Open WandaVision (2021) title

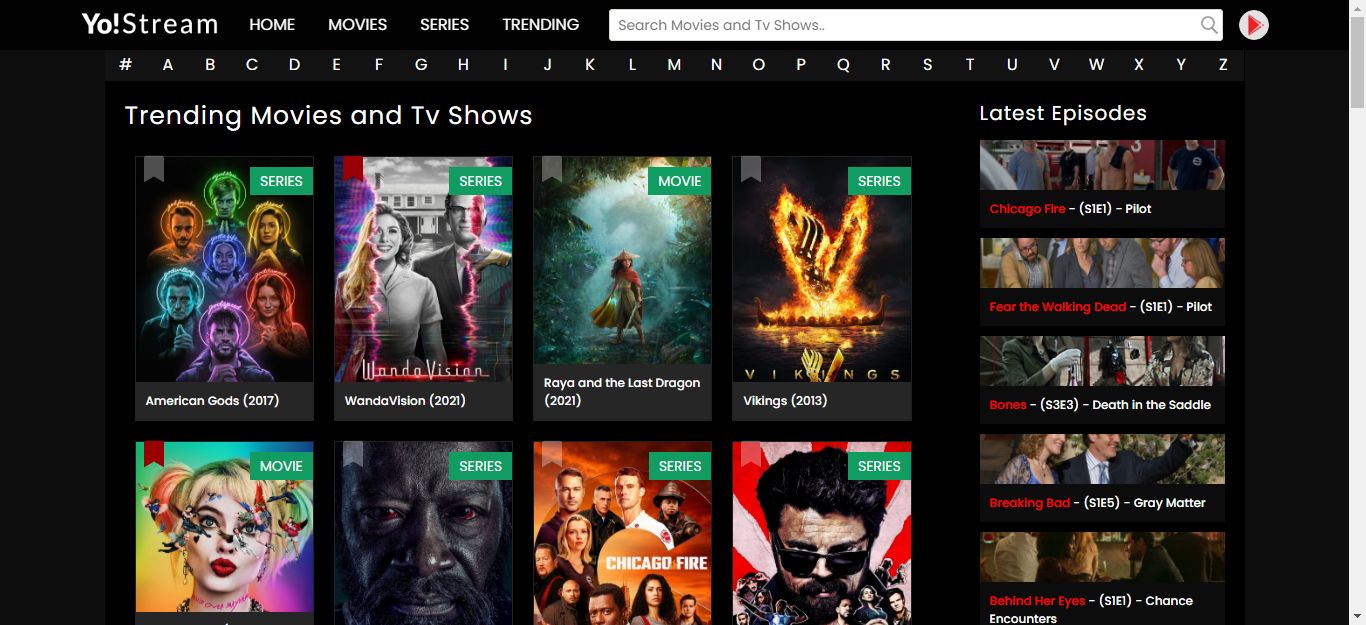pos(405,400)
